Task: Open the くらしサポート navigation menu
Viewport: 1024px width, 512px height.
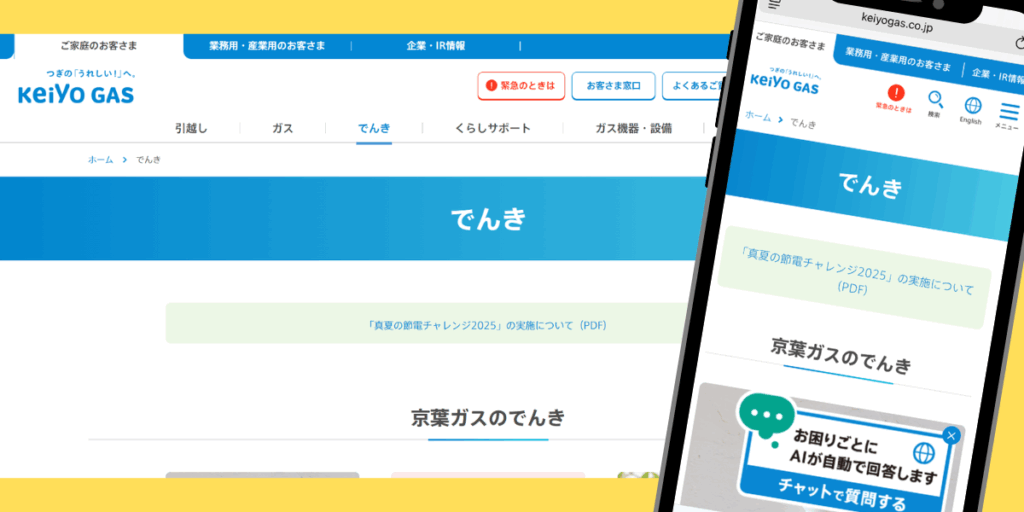Action: pyautogui.click(x=492, y=129)
